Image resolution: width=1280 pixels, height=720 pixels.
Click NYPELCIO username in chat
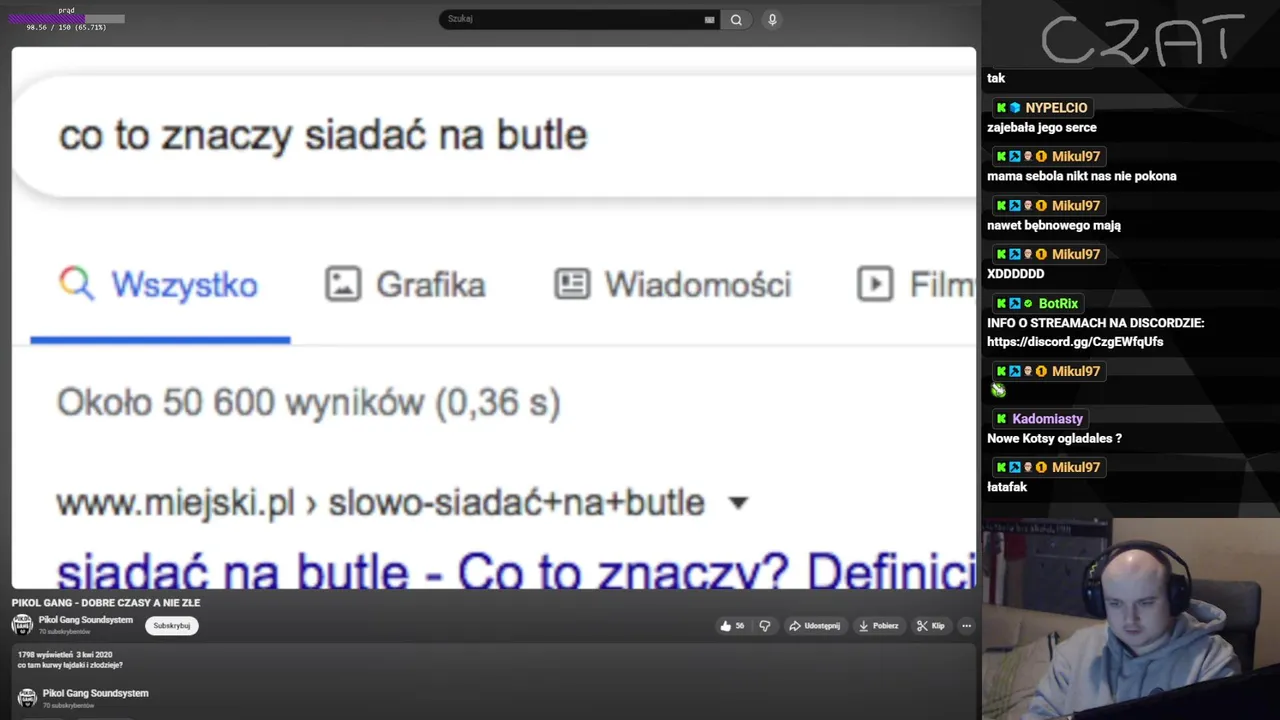click(x=1056, y=108)
